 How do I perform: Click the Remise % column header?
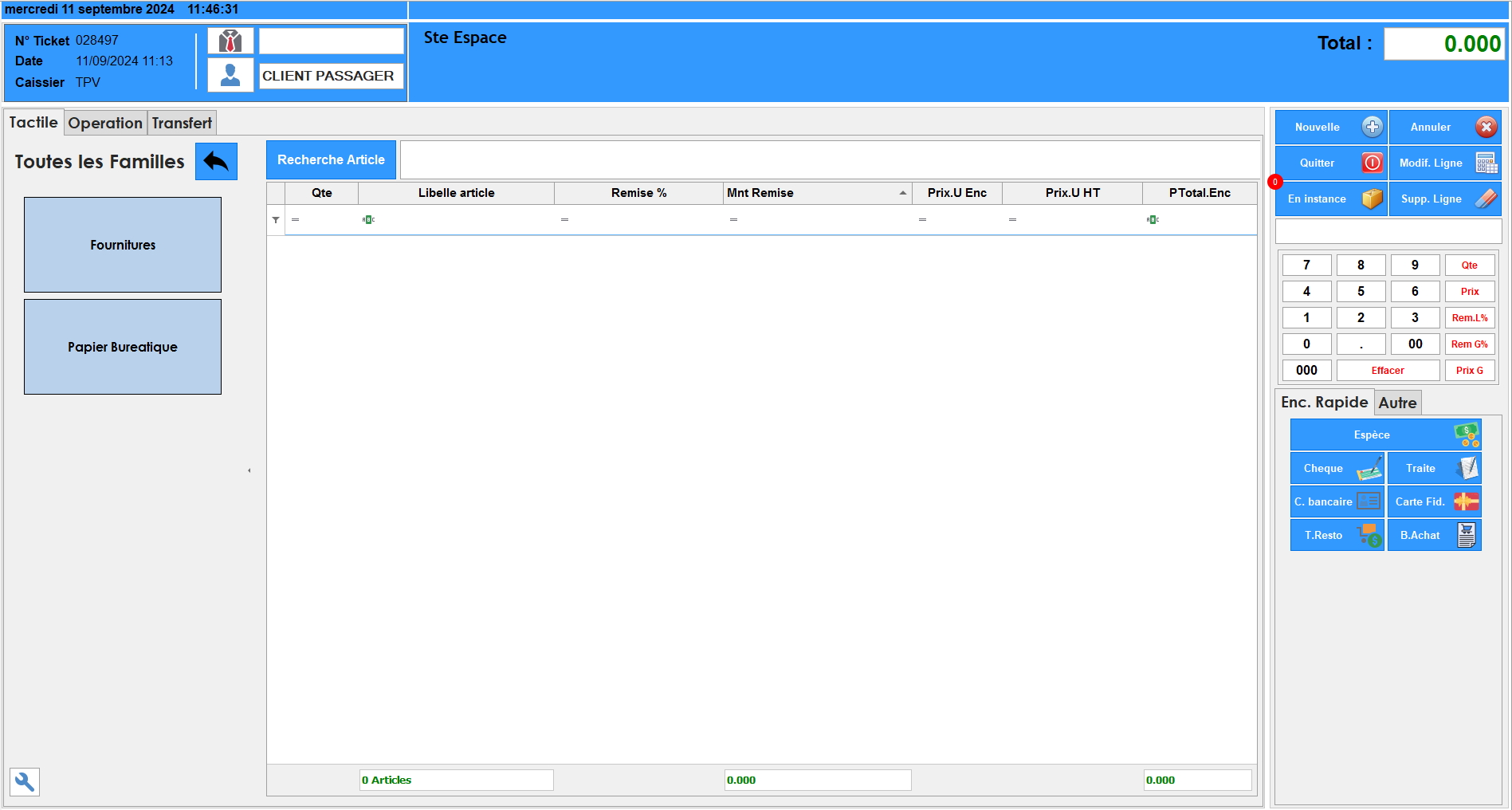pyautogui.click(x=638, y=193)
